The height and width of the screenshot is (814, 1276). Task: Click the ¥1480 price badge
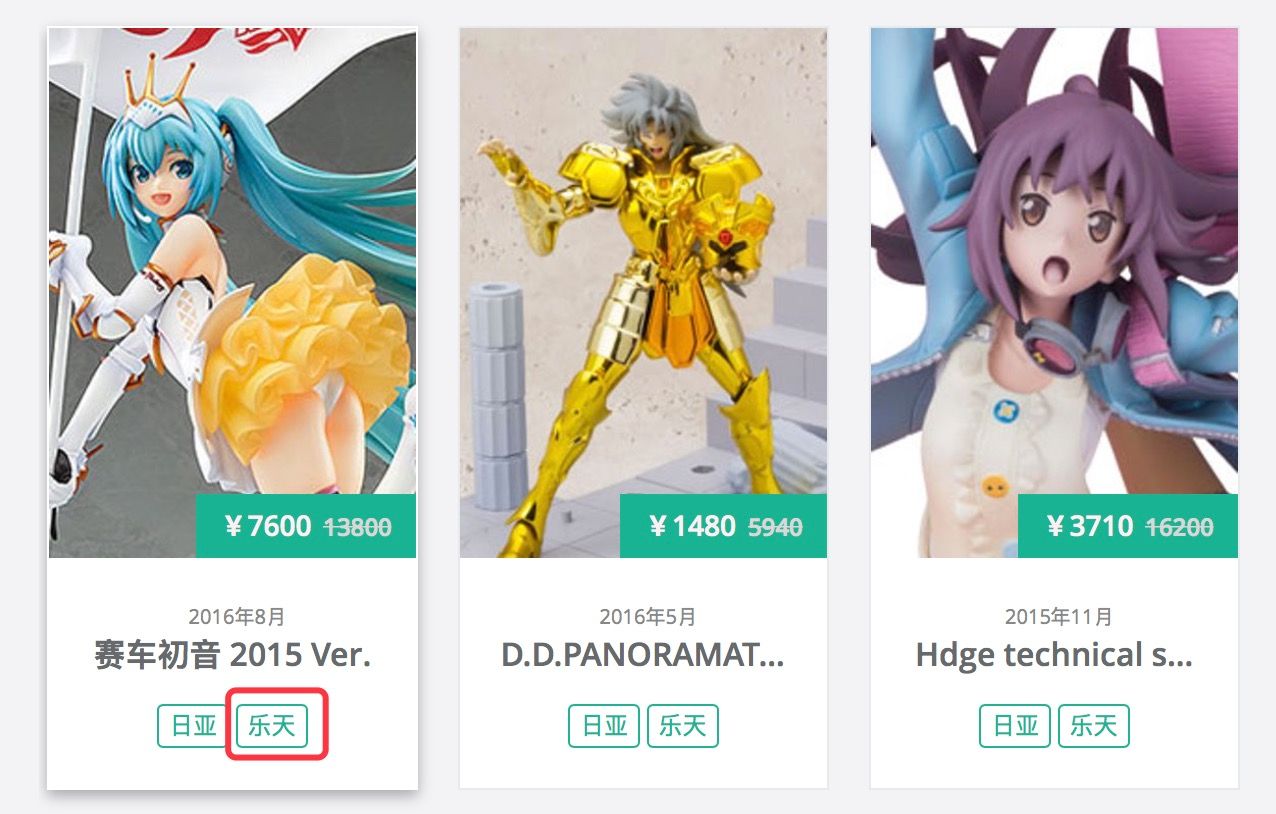pyautogui.click(x=723, y=526)
